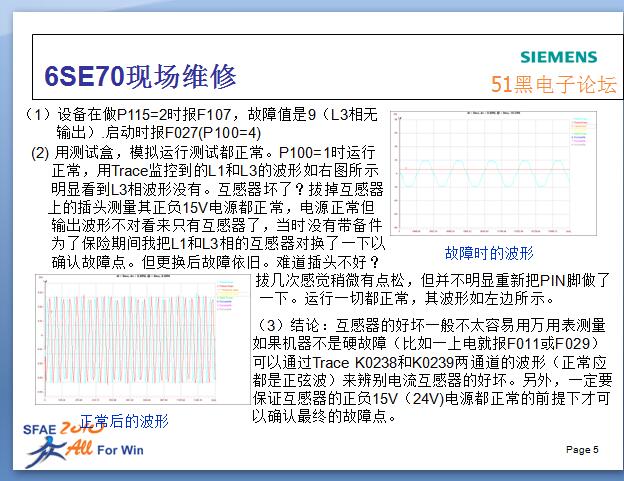The image size is (624, 481).
Task: Select line "以确认最终的故障点。"
Action: coord(324,416)
